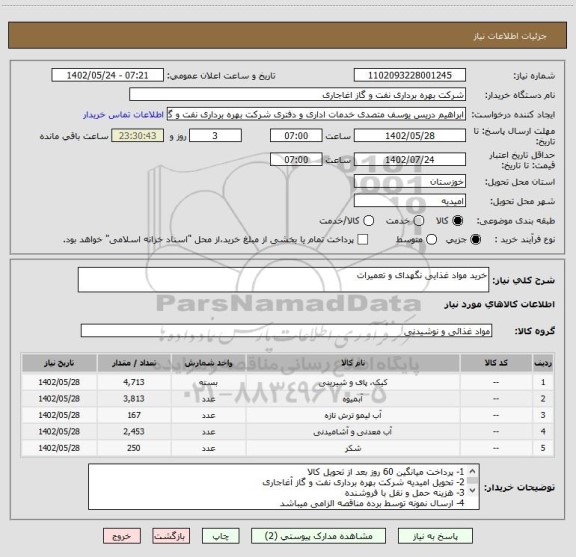Select row کیک، پای و شیرینی
This screenshot has height=557, width=576.
pyautogui.click(x=288, y=382)
